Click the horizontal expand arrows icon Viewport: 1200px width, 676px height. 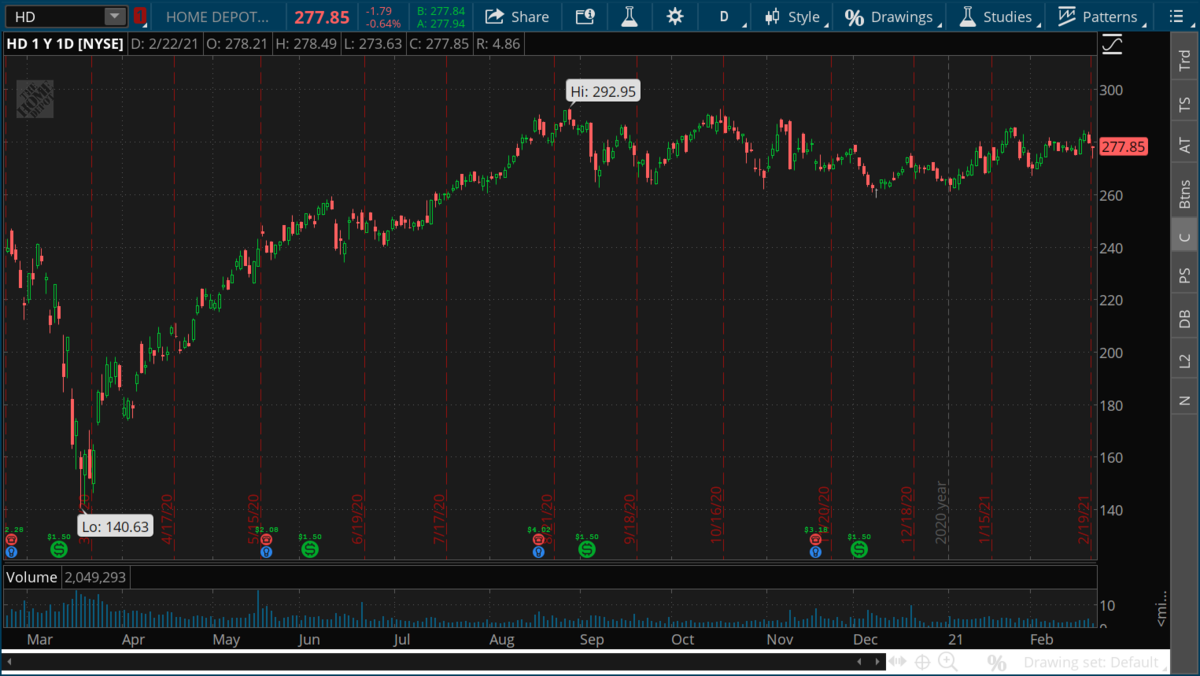(898, 661)
